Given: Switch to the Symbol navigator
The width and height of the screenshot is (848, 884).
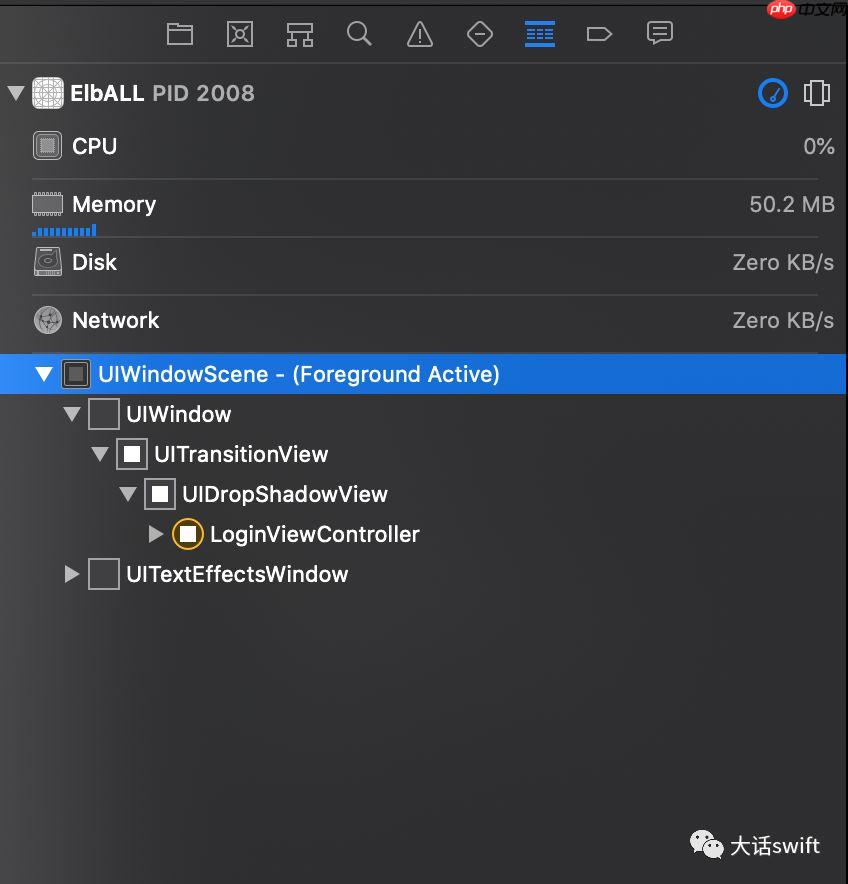Looking at the screenshot, I should coord(300,34).
